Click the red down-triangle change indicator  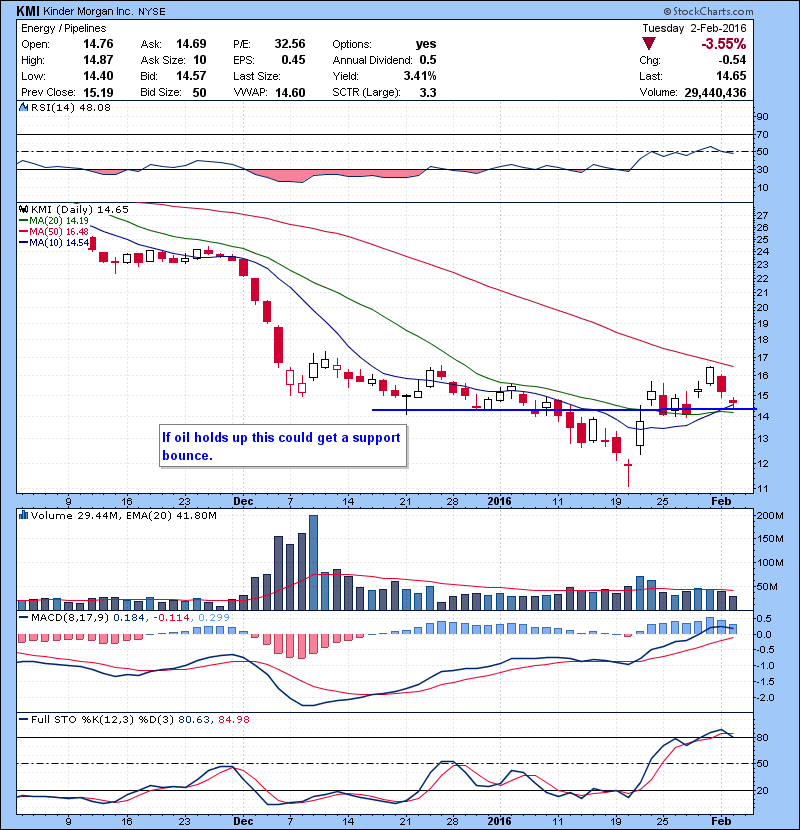point(649,43)
